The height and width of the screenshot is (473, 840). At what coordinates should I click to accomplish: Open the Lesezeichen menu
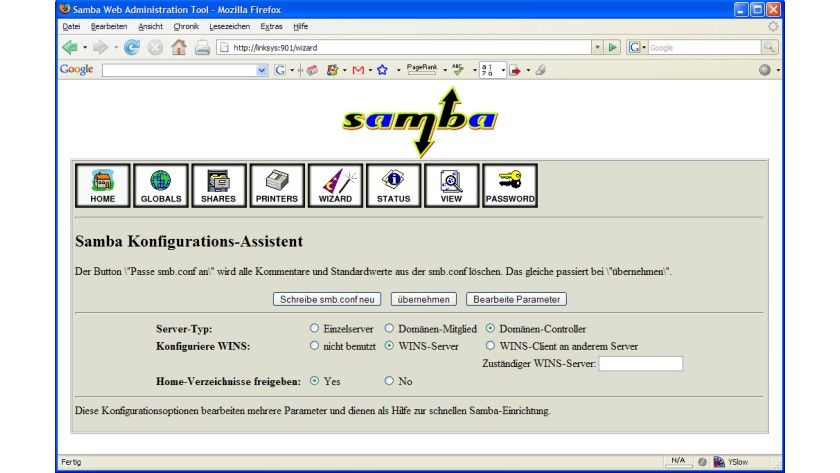click(x=229, y=26)
